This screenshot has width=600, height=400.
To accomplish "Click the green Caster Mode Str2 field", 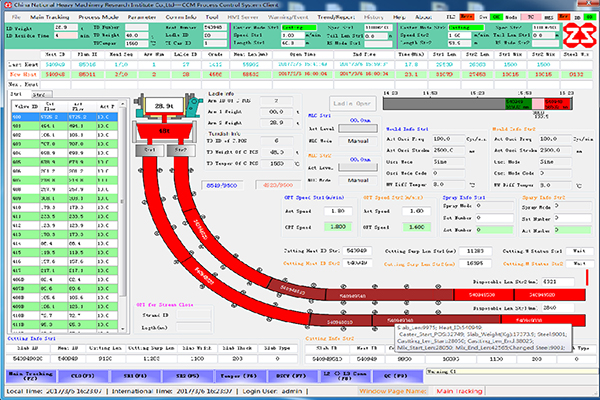I will (x=466, y=28).
